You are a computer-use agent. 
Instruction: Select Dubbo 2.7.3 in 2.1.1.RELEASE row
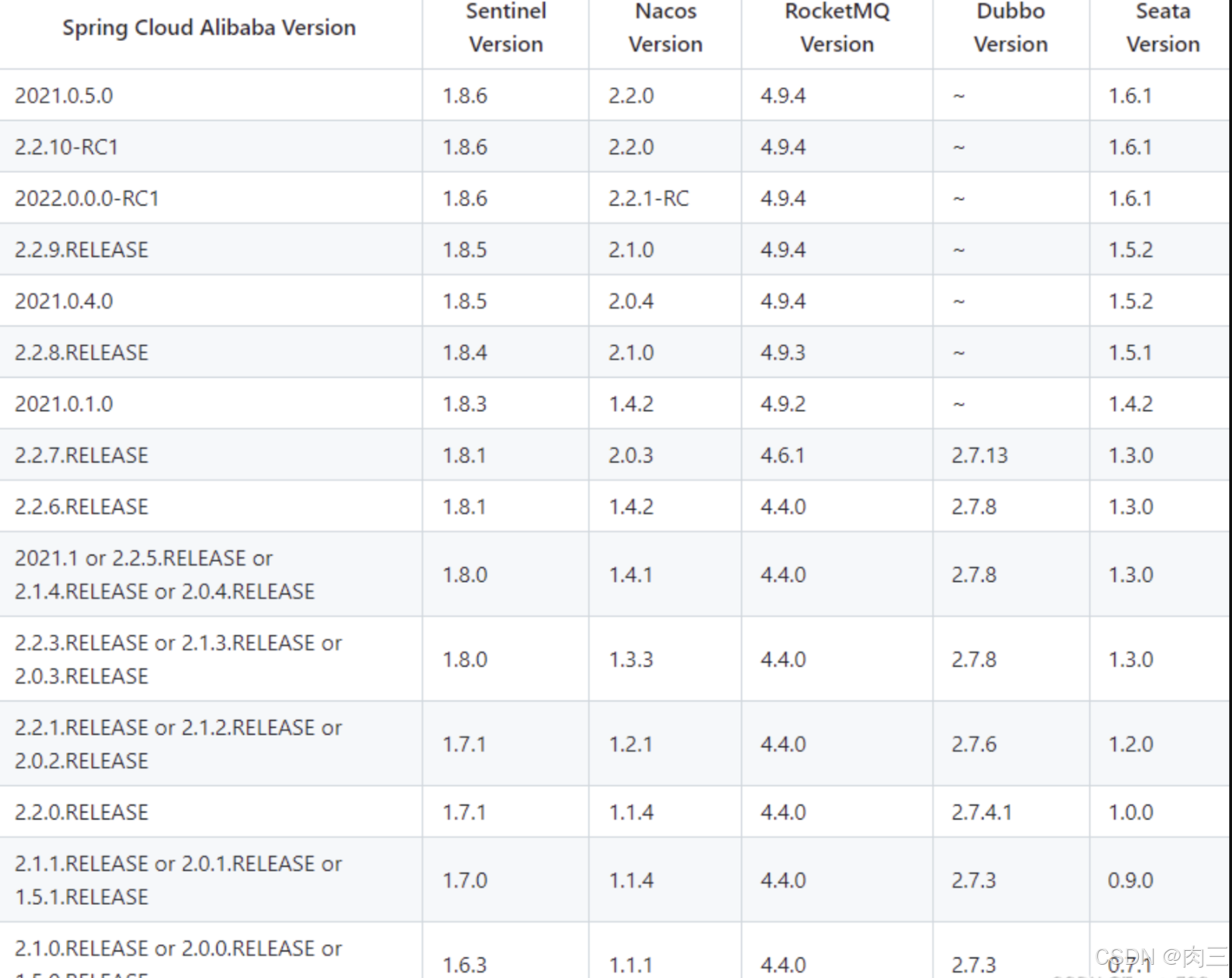tap(974, 880)
